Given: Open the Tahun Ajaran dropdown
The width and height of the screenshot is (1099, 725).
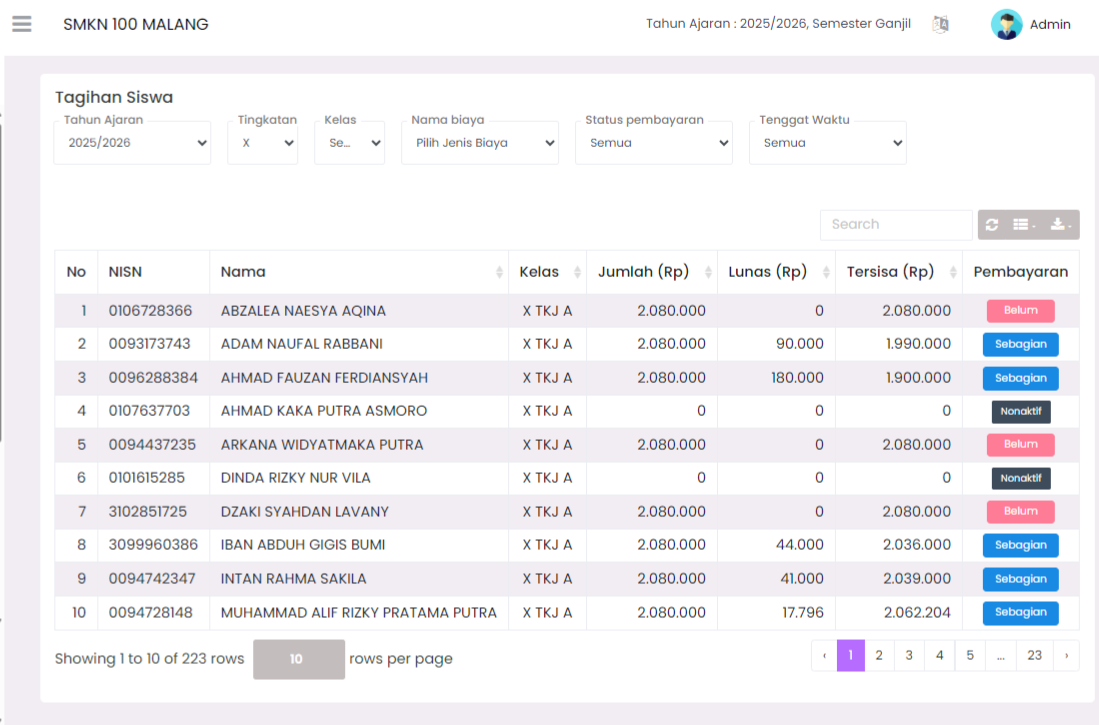Looking at the screenshot, I should click(132, 143).
